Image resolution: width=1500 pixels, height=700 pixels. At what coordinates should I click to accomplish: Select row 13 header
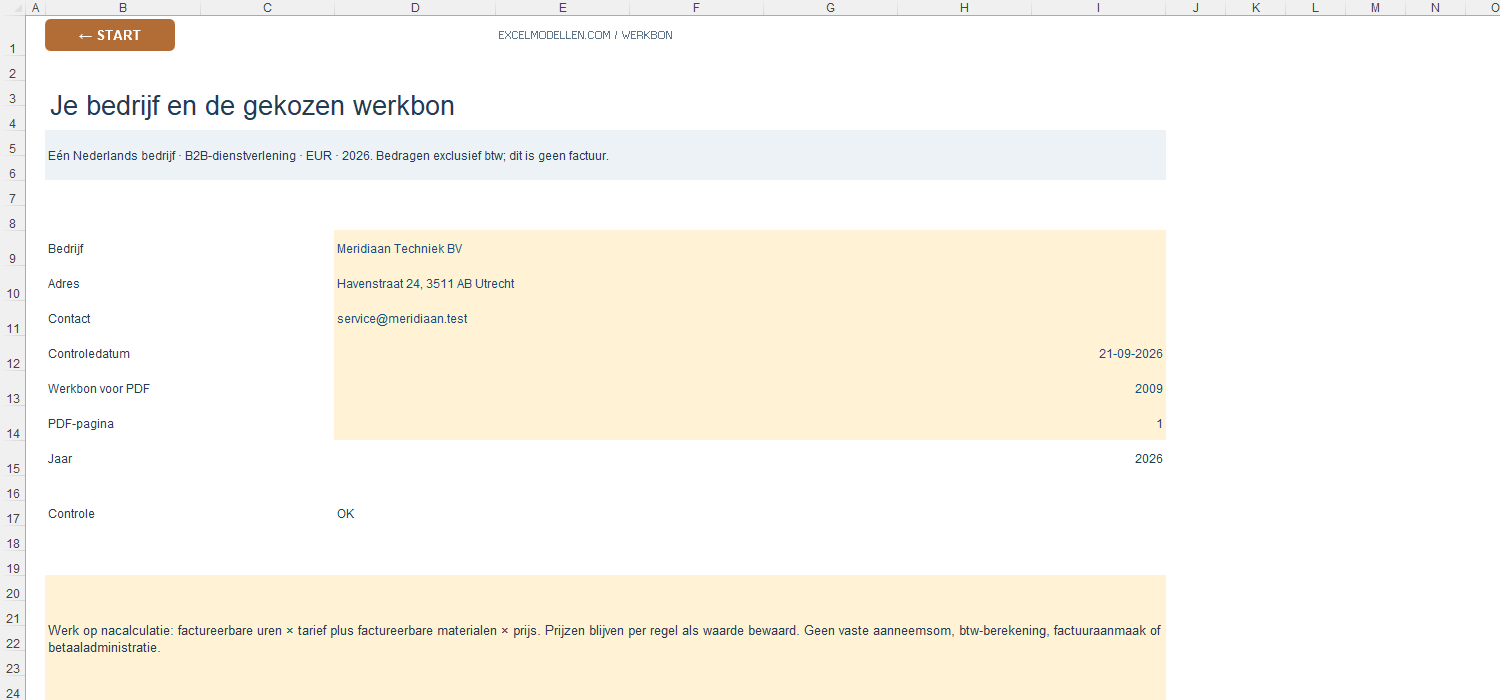tap(12, 389)
